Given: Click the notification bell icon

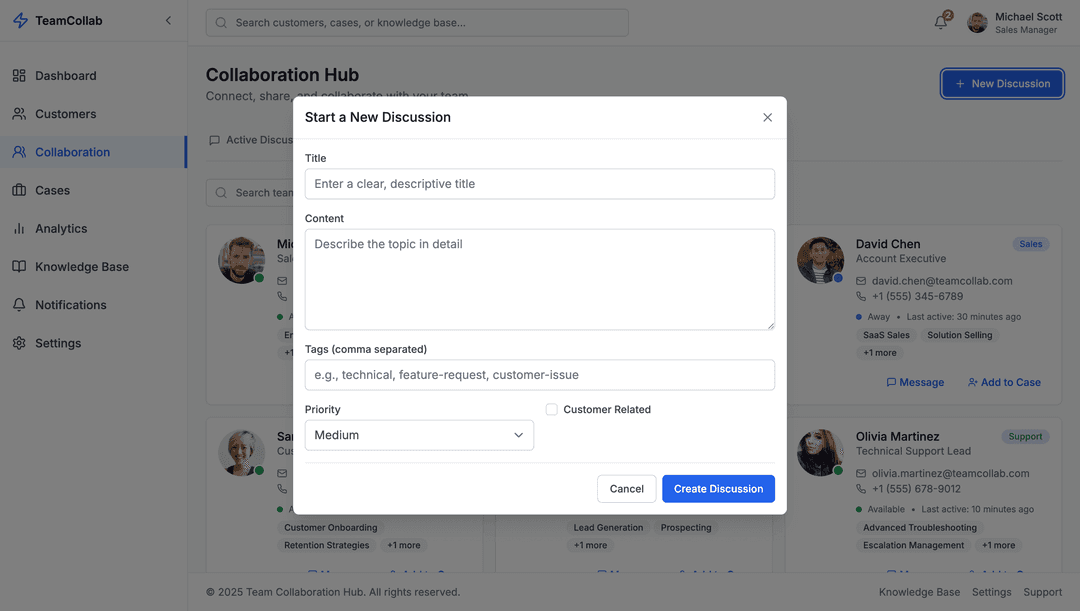Looking at the screenshot, I should click(x=941, y=22).
